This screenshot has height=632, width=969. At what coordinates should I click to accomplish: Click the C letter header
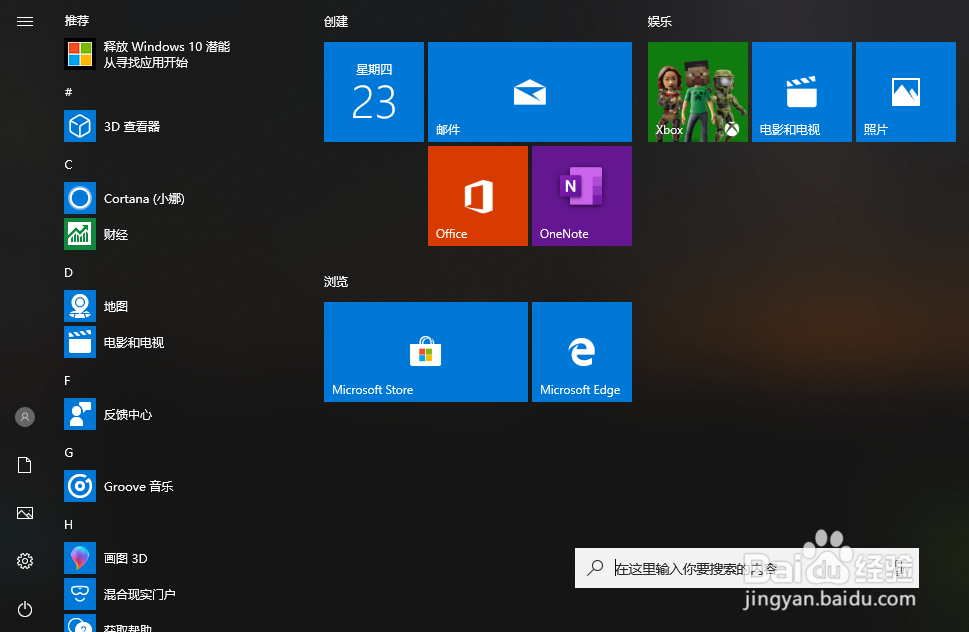click(69, 164)
